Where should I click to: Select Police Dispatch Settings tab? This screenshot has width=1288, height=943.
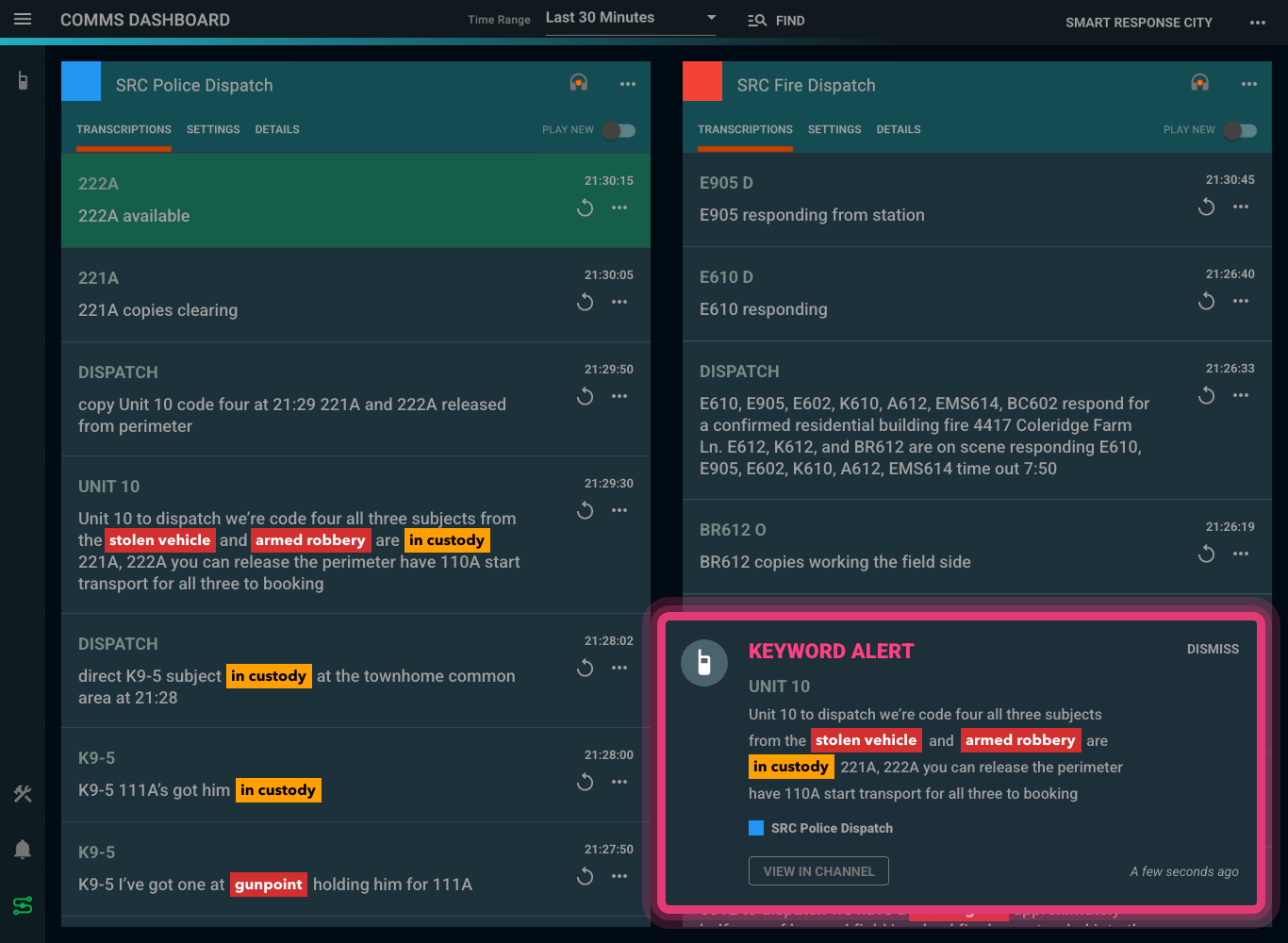[x=213, y=129]
